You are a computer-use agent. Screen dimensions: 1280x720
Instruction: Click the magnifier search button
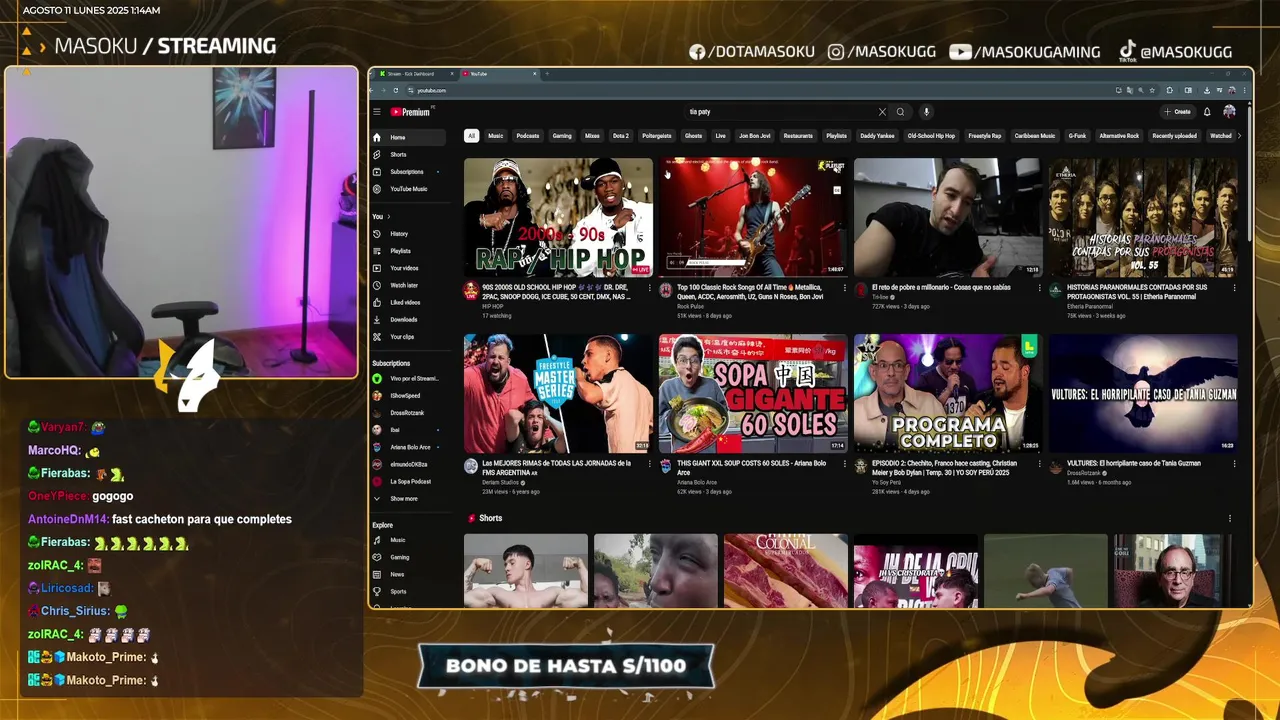pos(900,112)
